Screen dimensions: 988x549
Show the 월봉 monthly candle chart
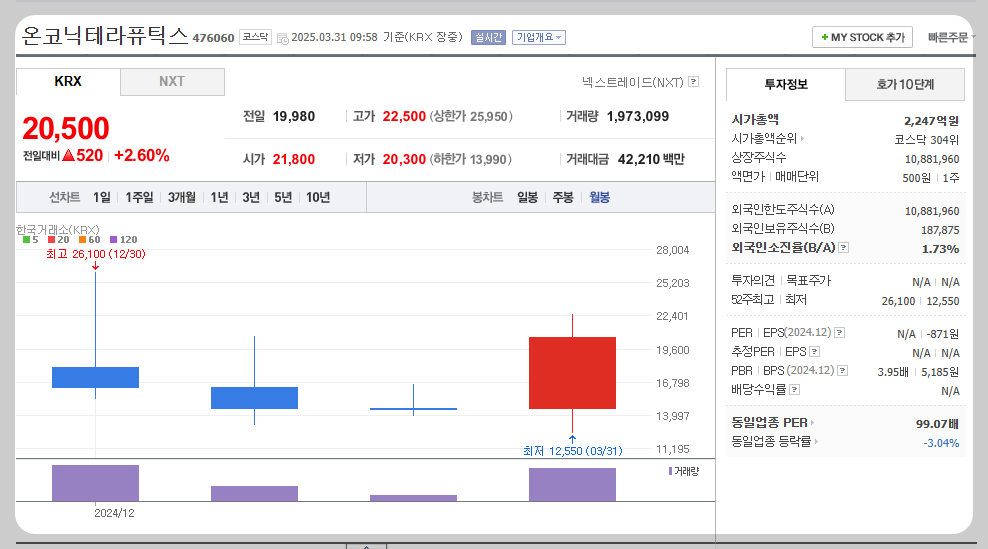pyautogui.click(x=599, y=198)
